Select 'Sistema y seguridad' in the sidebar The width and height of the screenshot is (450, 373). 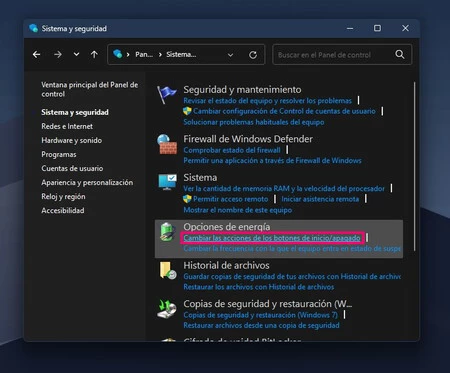coord(75,112)
